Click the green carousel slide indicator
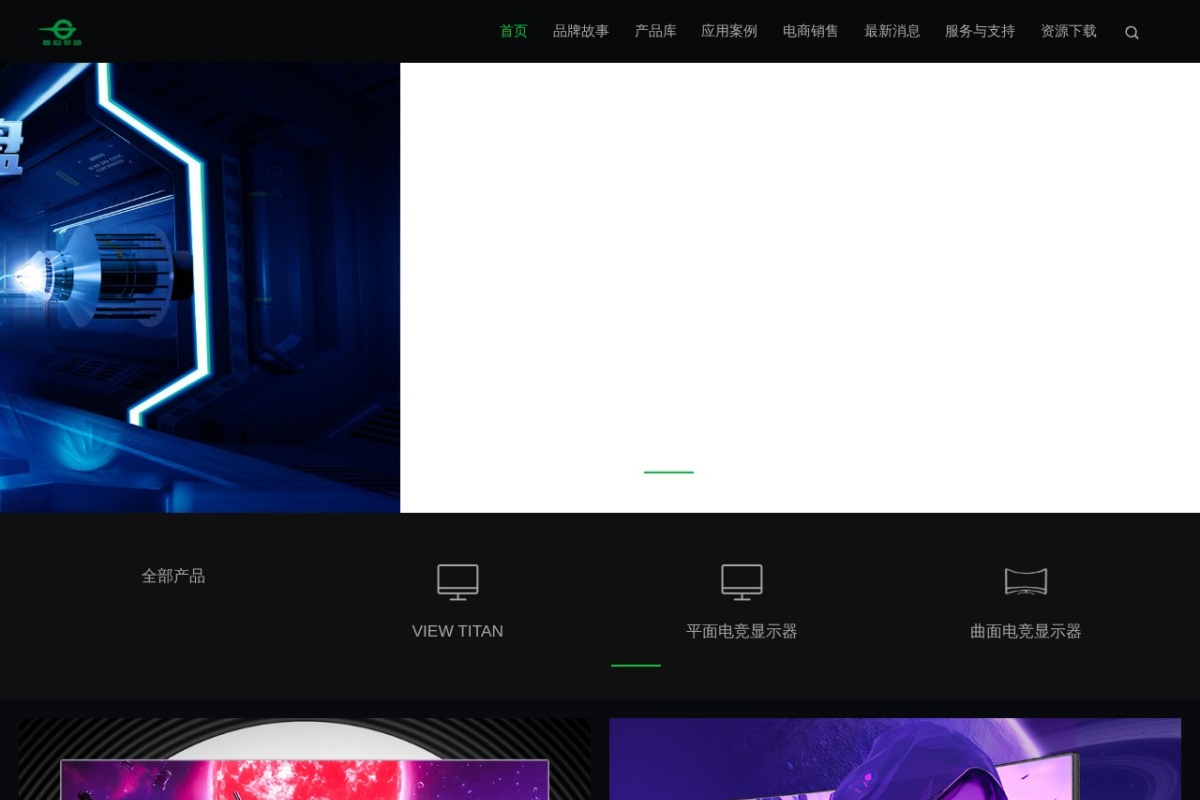Viewport: 1200px width, 800px height. [669, 472]
